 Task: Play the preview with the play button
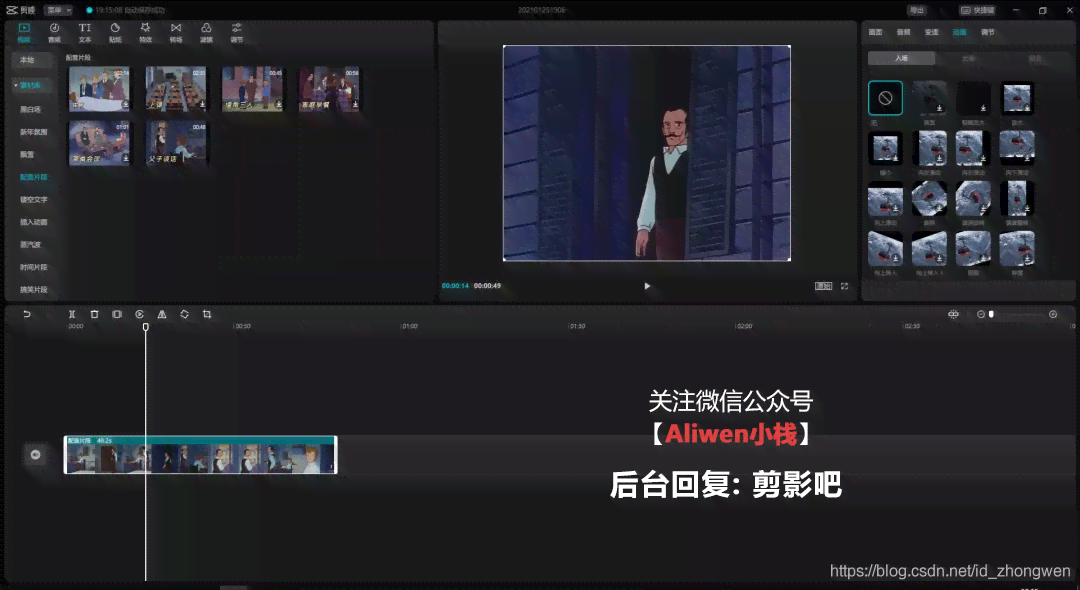[647, 286]
